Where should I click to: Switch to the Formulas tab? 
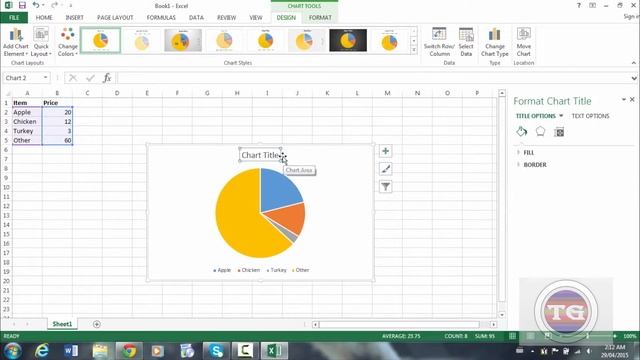[x=161, y=18]
